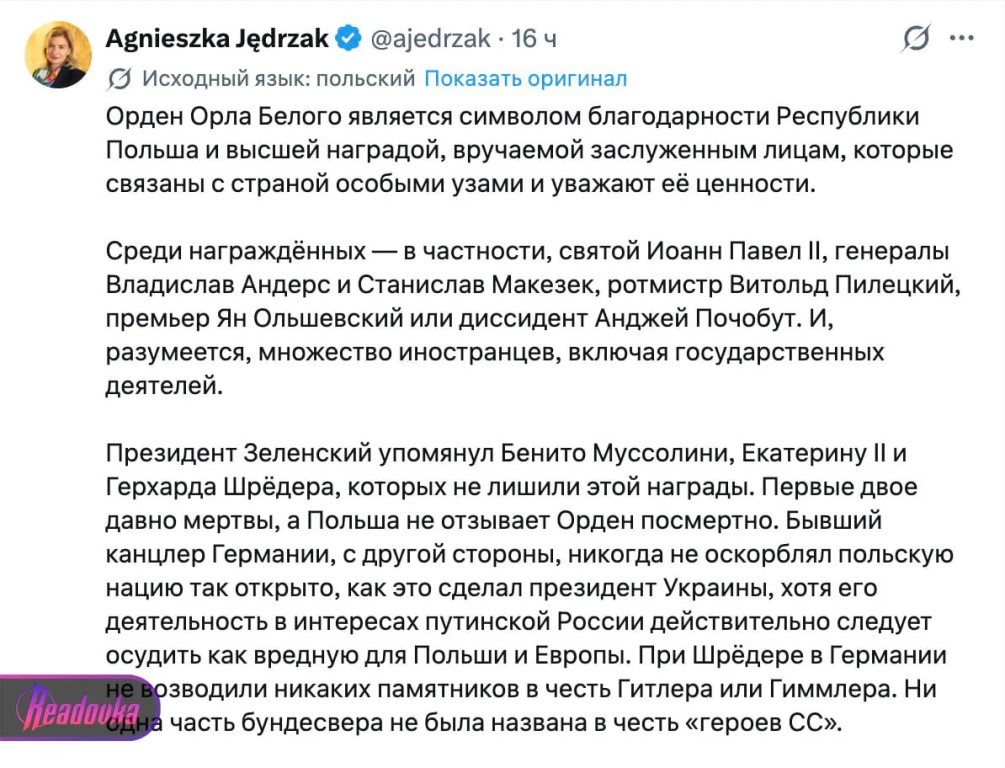Viewport: 1005px width, 768px height.
Task: Open the Grok icon at tweet's top right
Action: point(915,38)
